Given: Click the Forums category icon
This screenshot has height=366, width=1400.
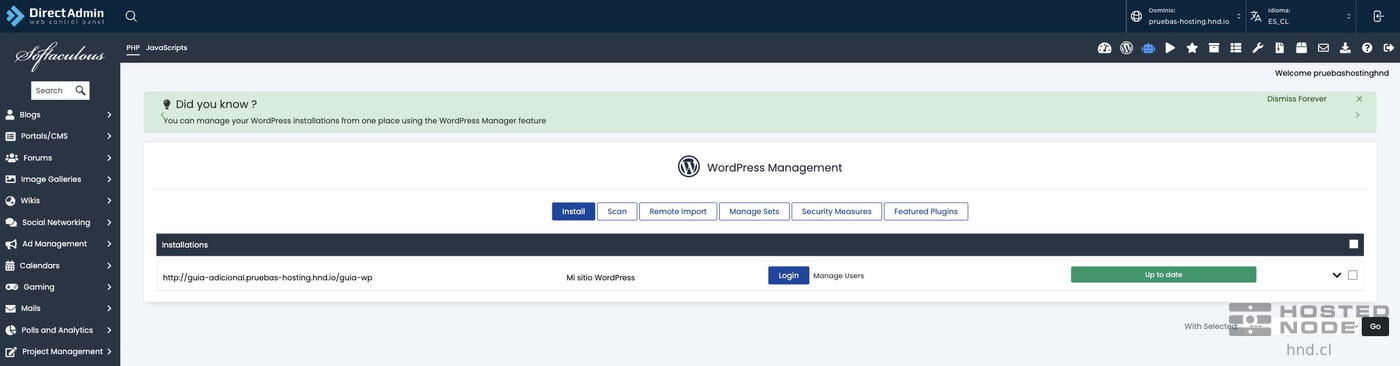Looking at the screenshot, I should pos(12,158).
